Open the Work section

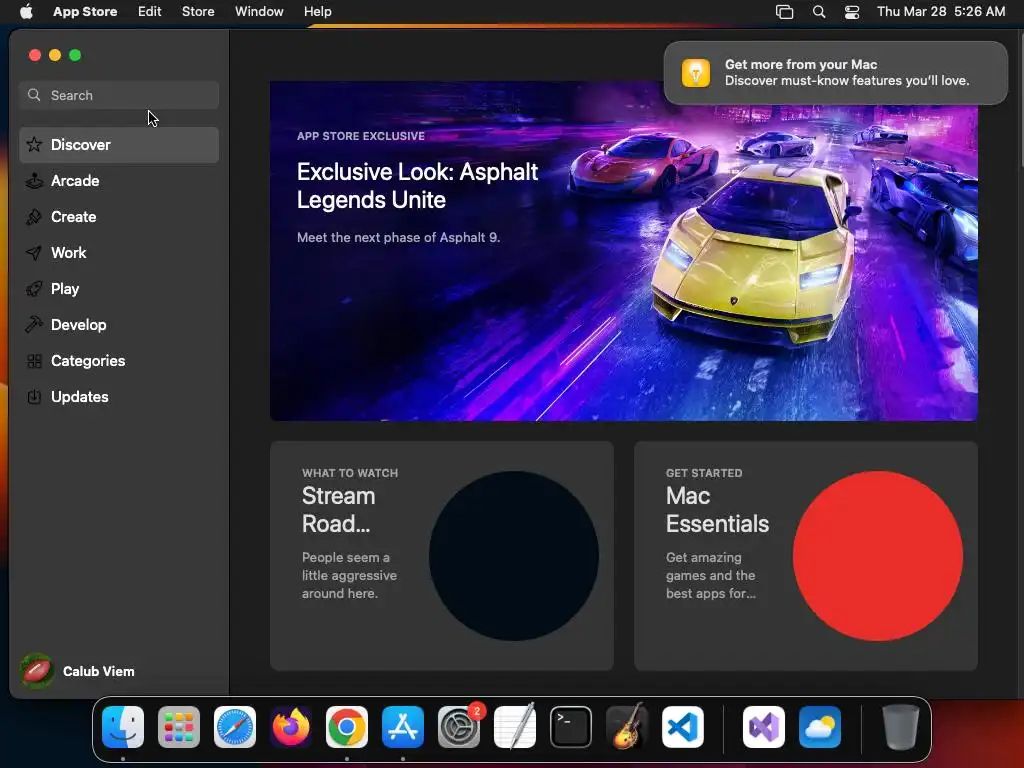pyautogui.click(x=119, y=253)
